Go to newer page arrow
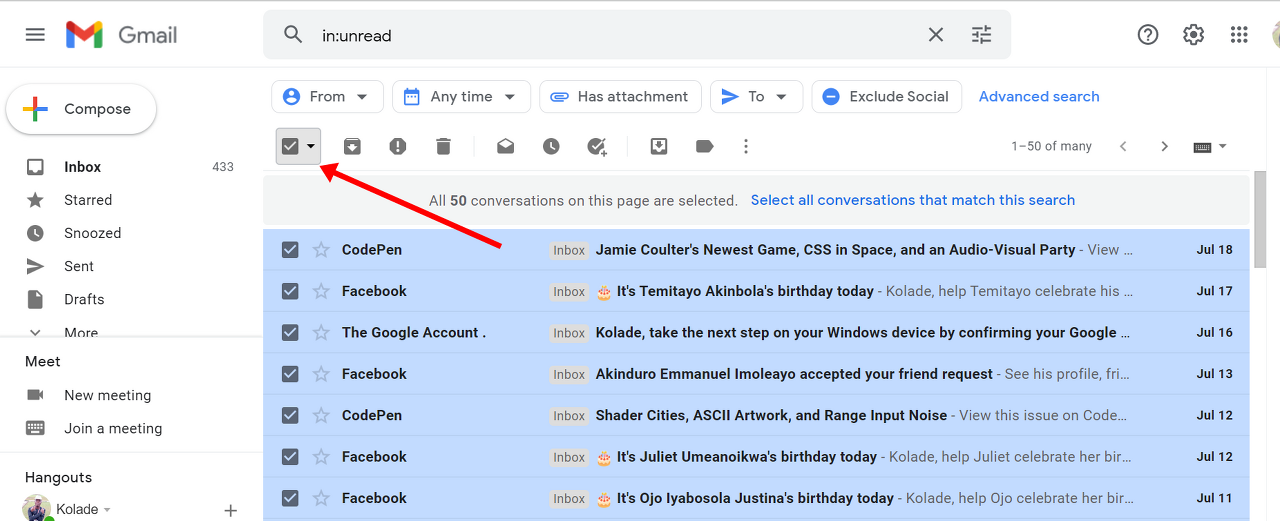The image size is (1280, 521). click(1123, 146)
